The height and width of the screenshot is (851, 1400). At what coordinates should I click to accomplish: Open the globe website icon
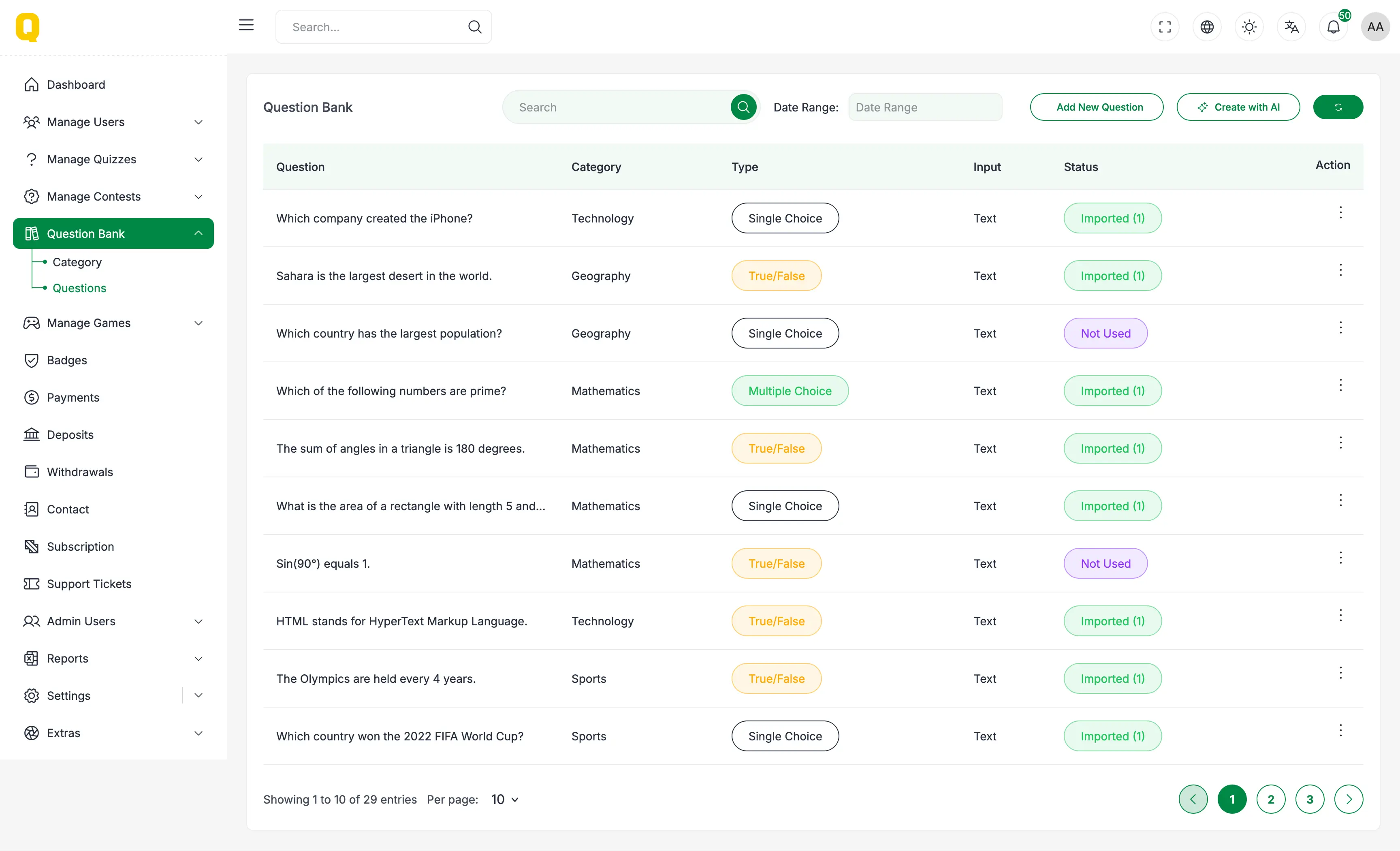click(x=1207, y=27)
